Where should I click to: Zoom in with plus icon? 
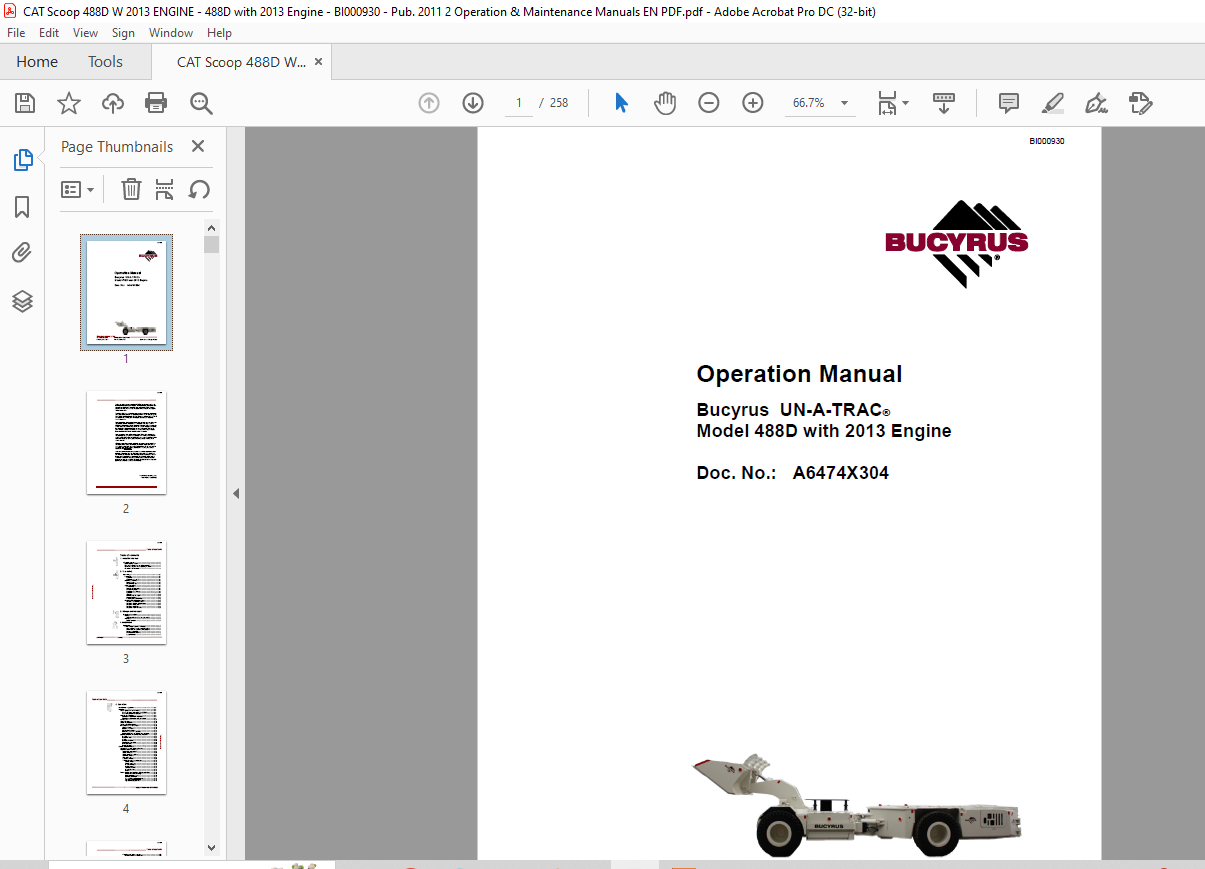click(x=753, y=103)
